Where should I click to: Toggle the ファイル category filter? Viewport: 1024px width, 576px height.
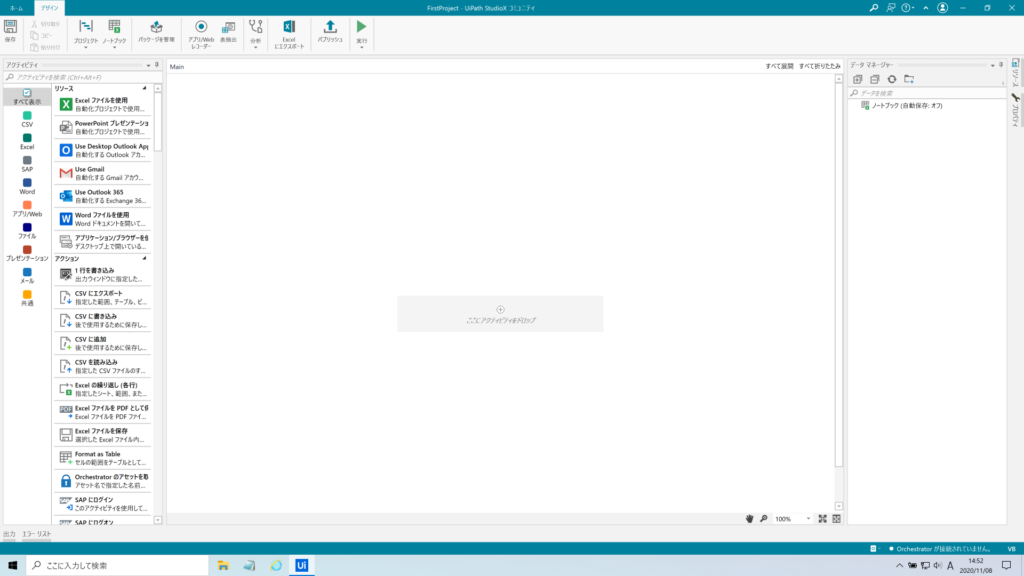click(27, 231)
